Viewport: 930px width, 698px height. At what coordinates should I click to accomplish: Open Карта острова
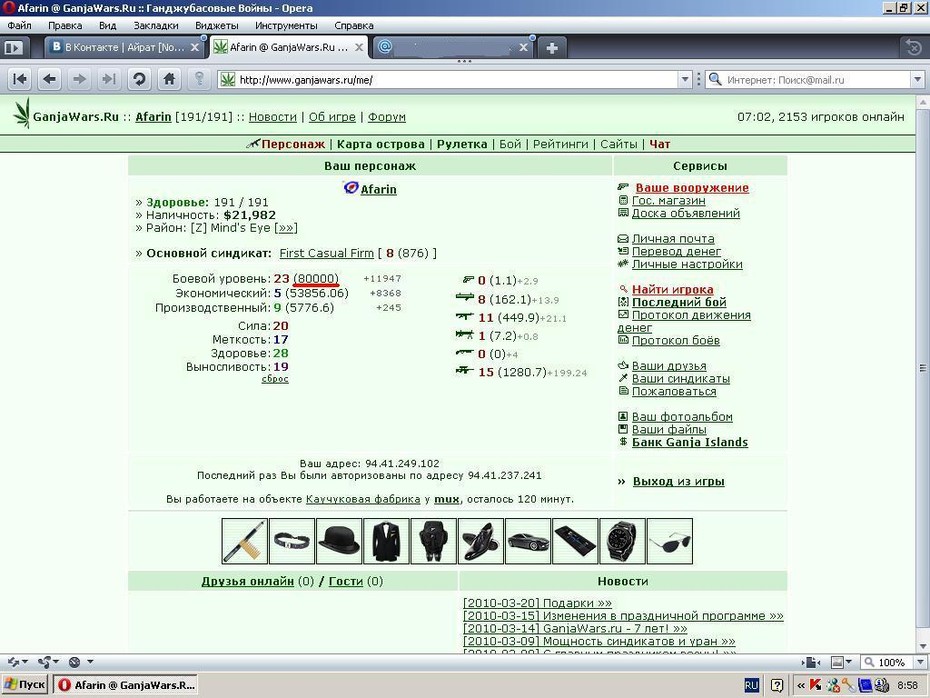(x=381, y=144)
